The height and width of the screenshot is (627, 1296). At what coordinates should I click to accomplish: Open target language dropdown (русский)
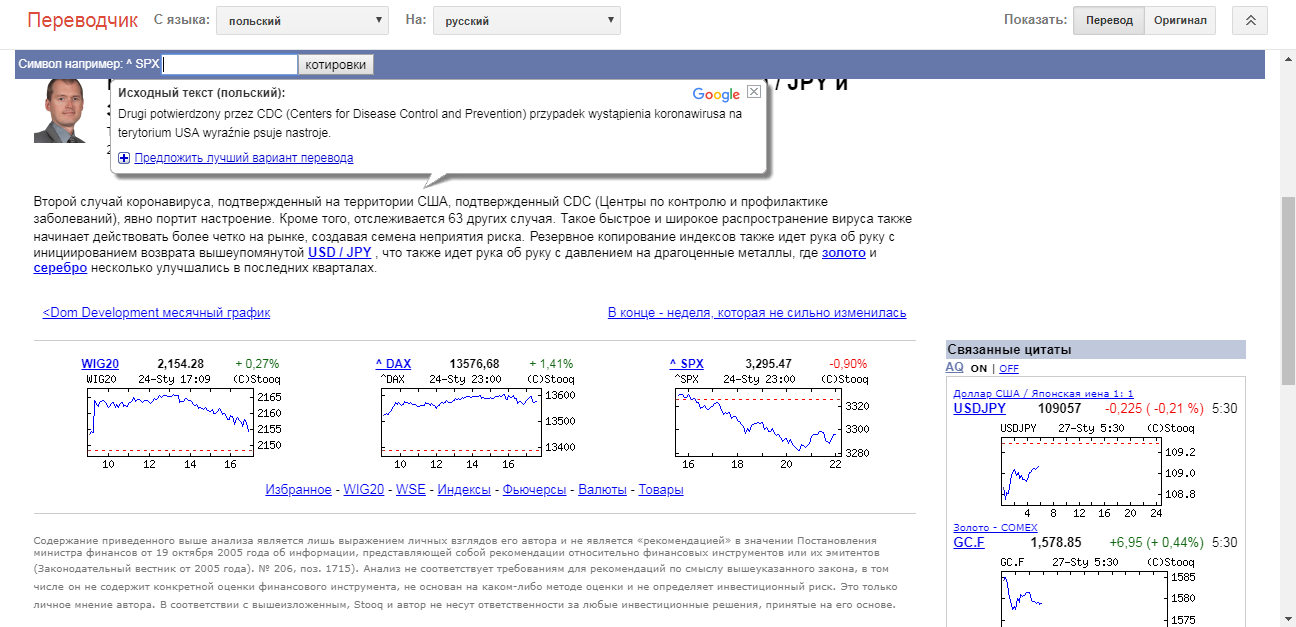tap(526, 21)
